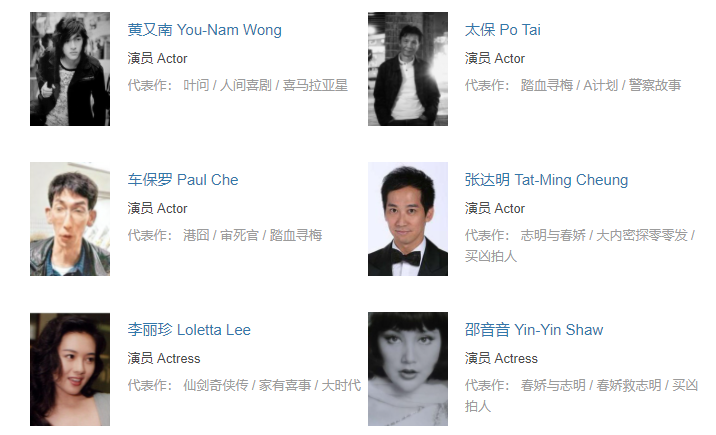The image size is (716, 435).
Task: Open the work 港囧 under Paul Che
Action: 196,236
